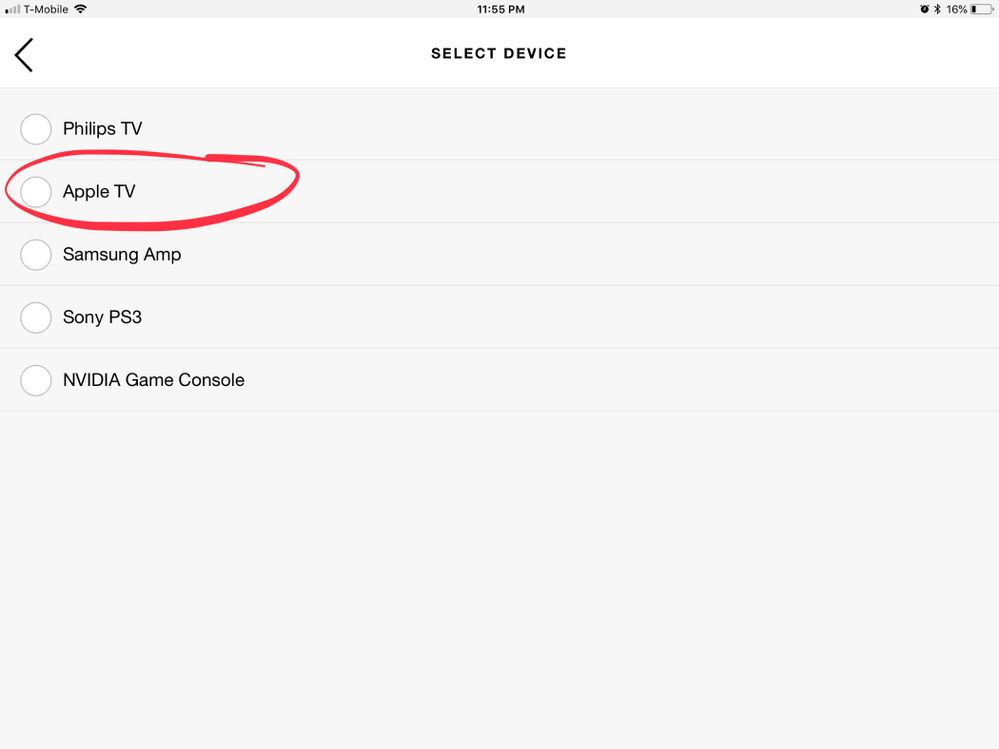
Task: Tap the SELECT DEVICE header title
Action: (x=499, y=54)
